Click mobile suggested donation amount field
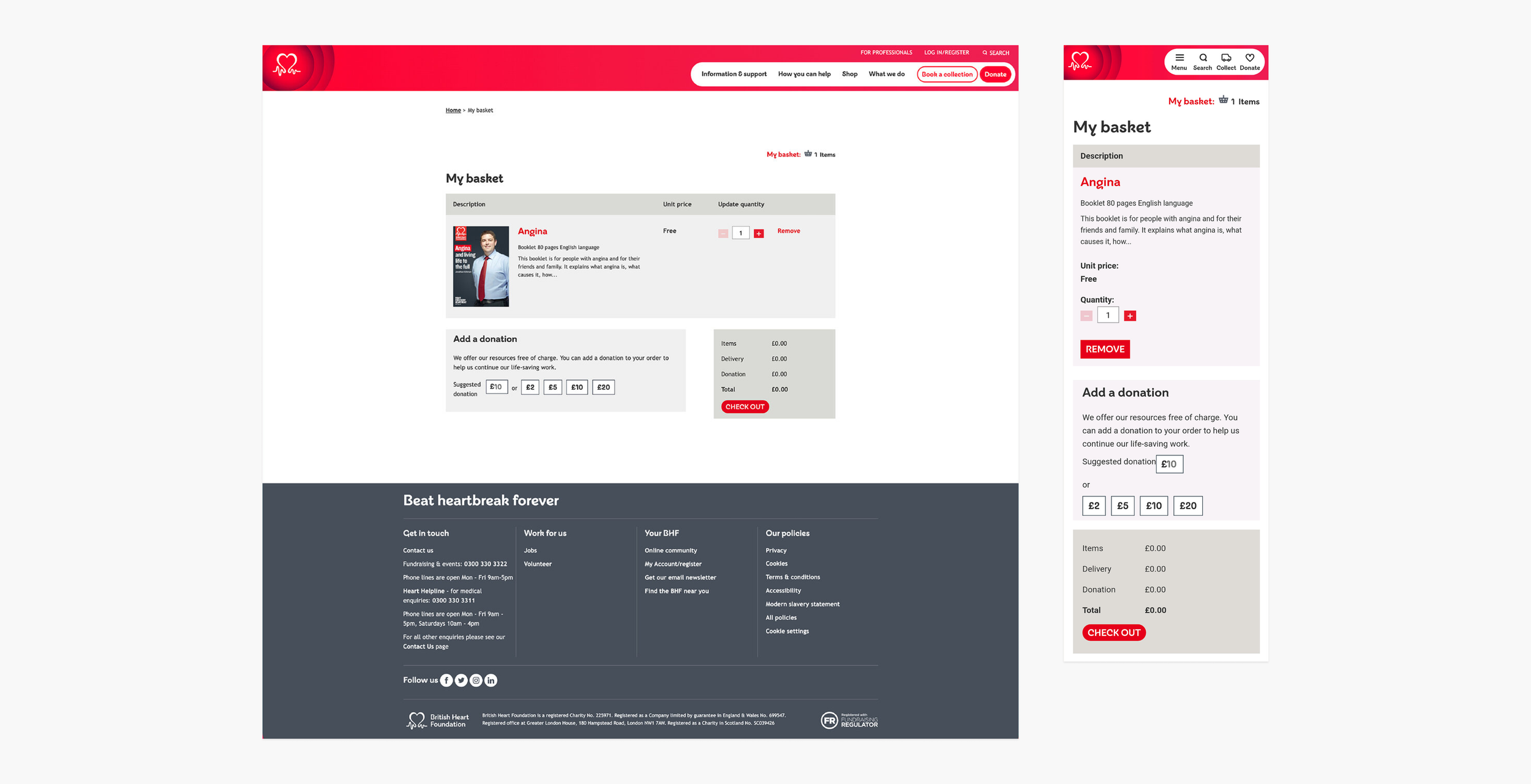This screenshot has width=1531, height=784. (x=1169, y=464)
